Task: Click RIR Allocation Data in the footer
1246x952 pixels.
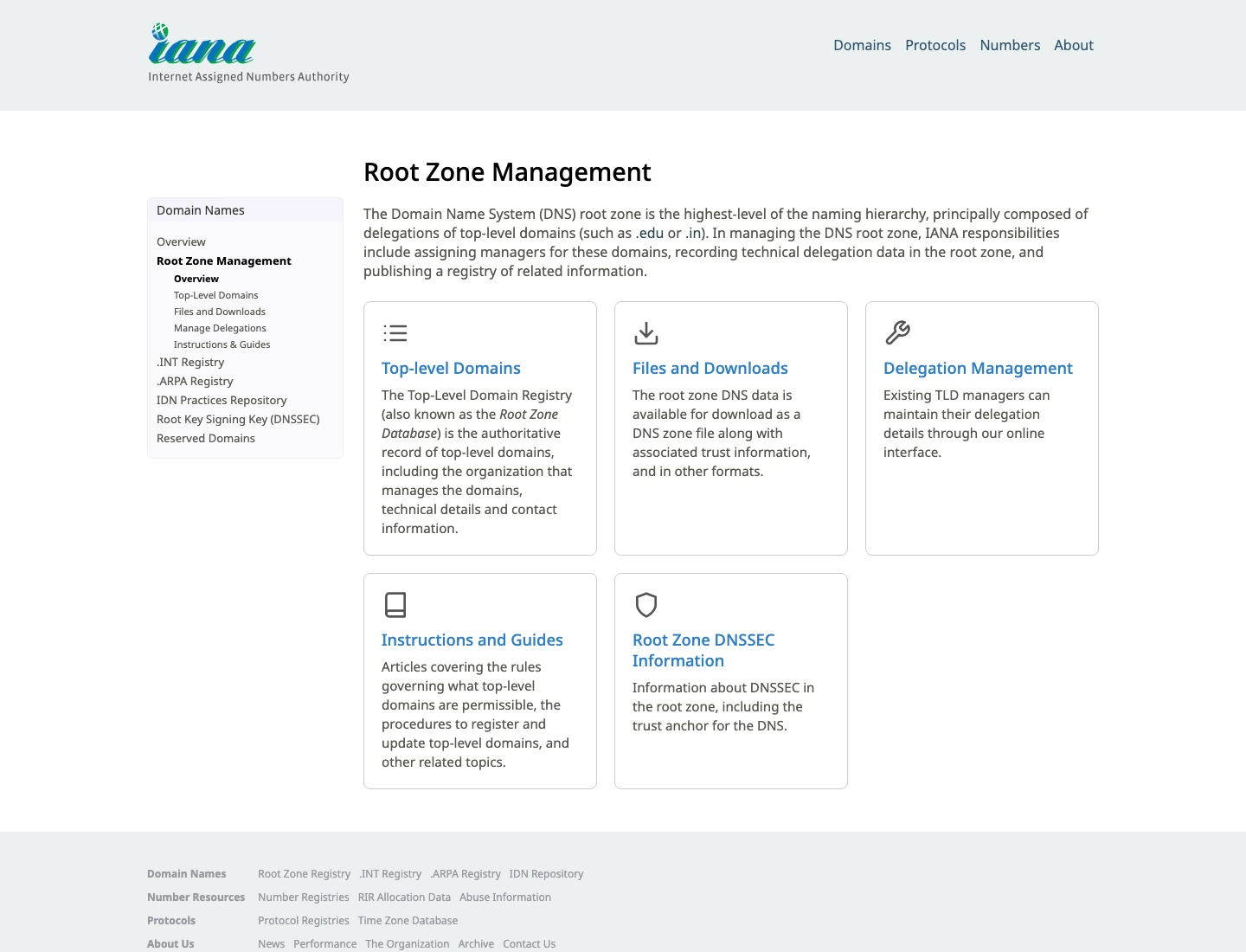Action: click(x=404, y=897)
